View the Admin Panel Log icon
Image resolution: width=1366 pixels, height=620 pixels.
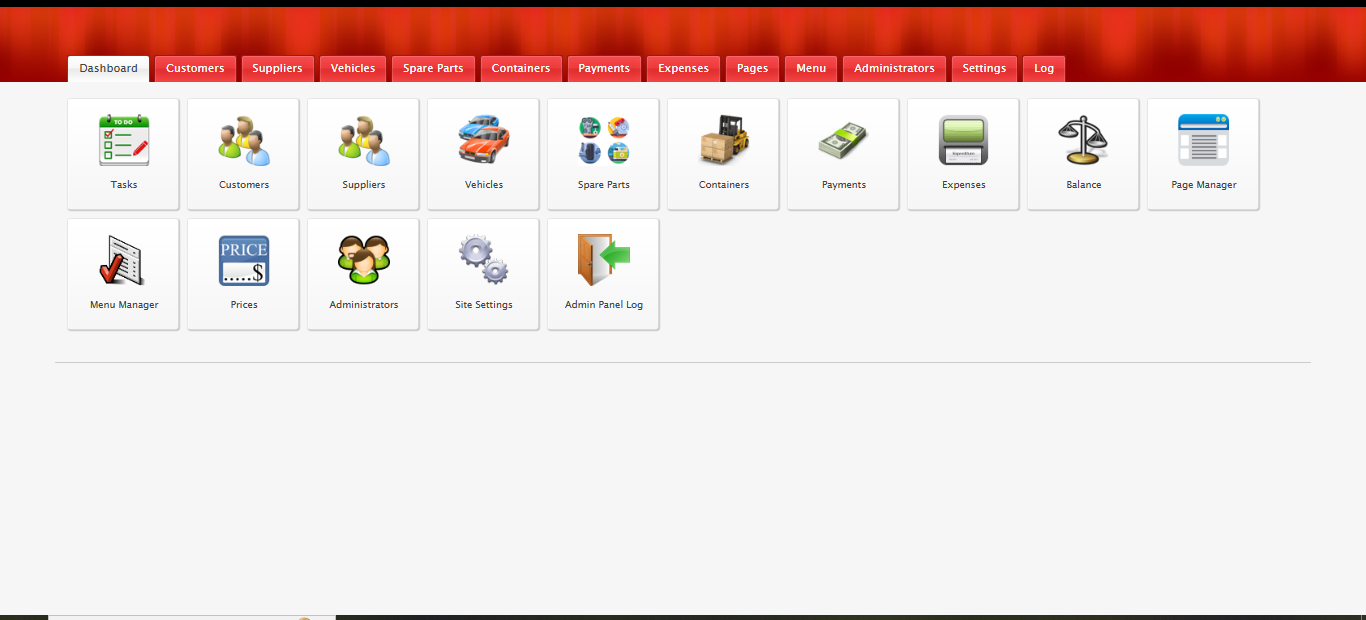[x=604, y=261]
